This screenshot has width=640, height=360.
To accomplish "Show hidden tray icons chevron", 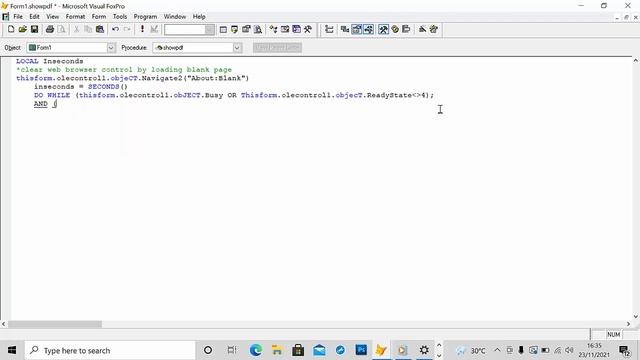I will coord(497,350).
